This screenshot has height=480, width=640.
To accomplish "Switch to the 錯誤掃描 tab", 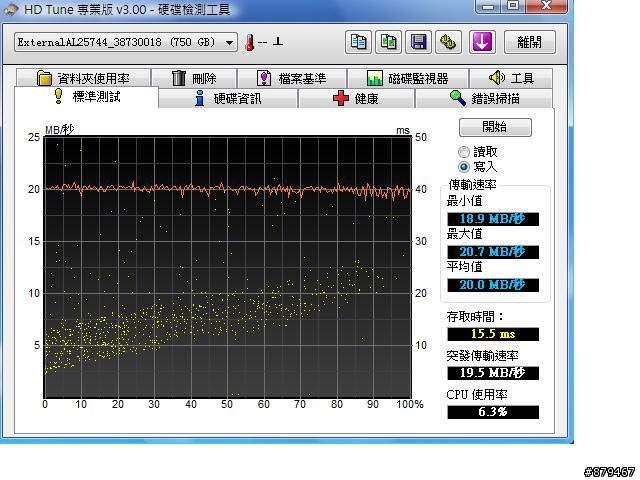I will coord(484,98).
